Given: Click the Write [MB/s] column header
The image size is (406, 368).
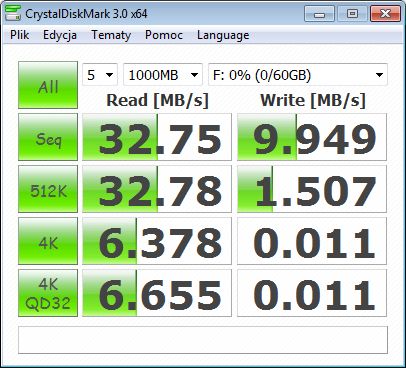Looking at the screenshot, I should click(313, 100).
